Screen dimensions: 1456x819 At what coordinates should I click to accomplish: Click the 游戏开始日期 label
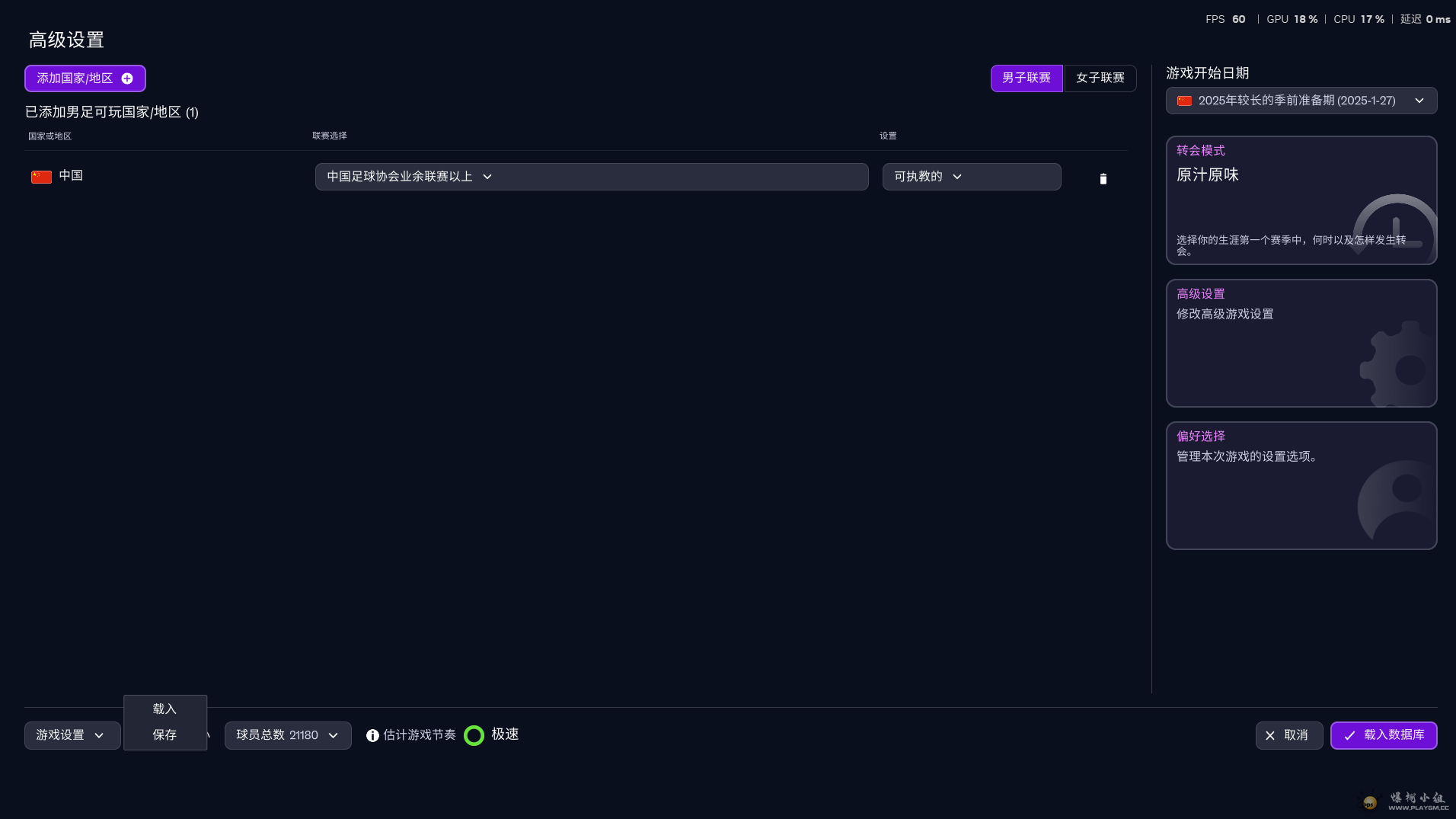click(x=1208, y=73)
